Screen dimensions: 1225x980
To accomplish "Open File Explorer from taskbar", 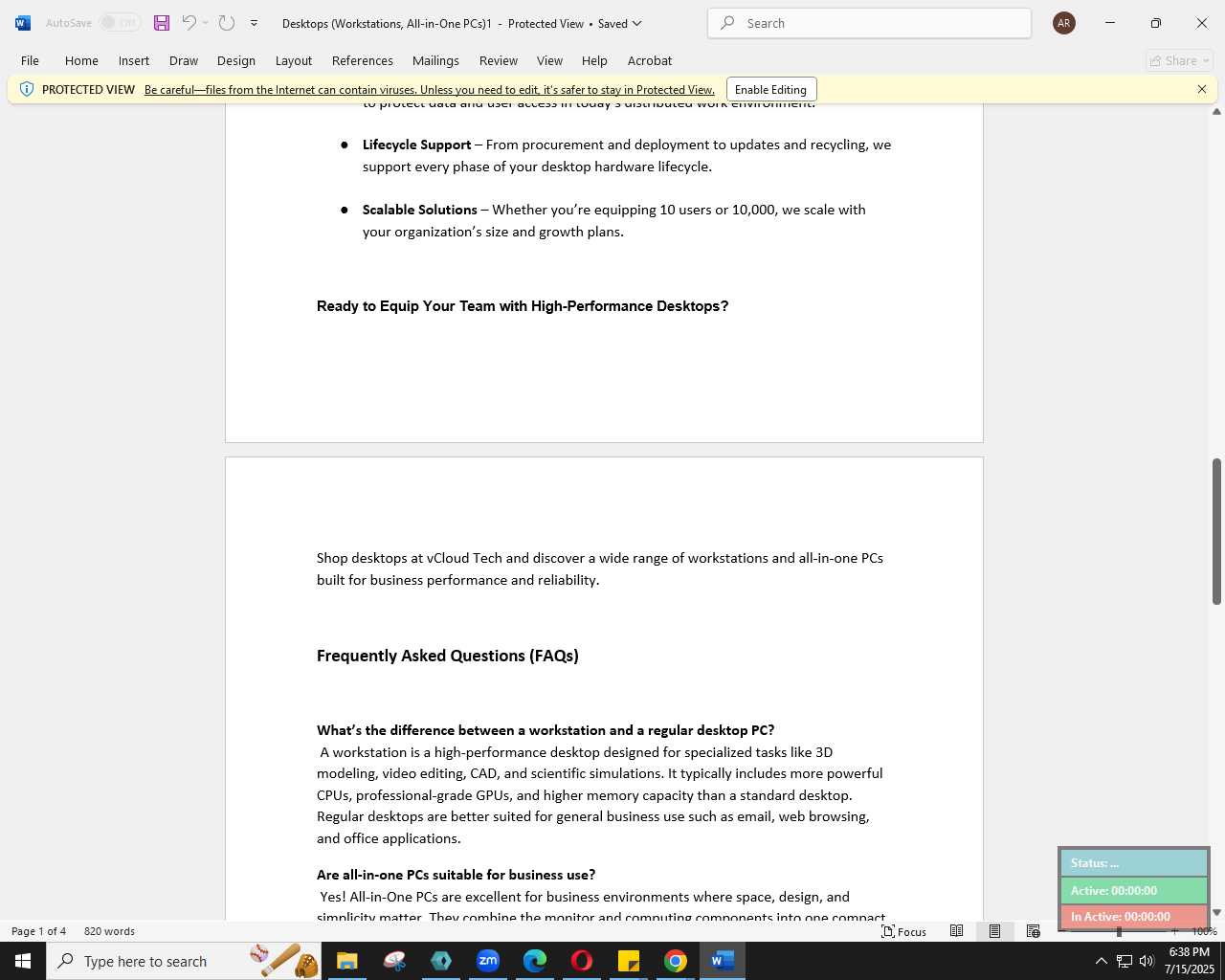I will [347, 961].
